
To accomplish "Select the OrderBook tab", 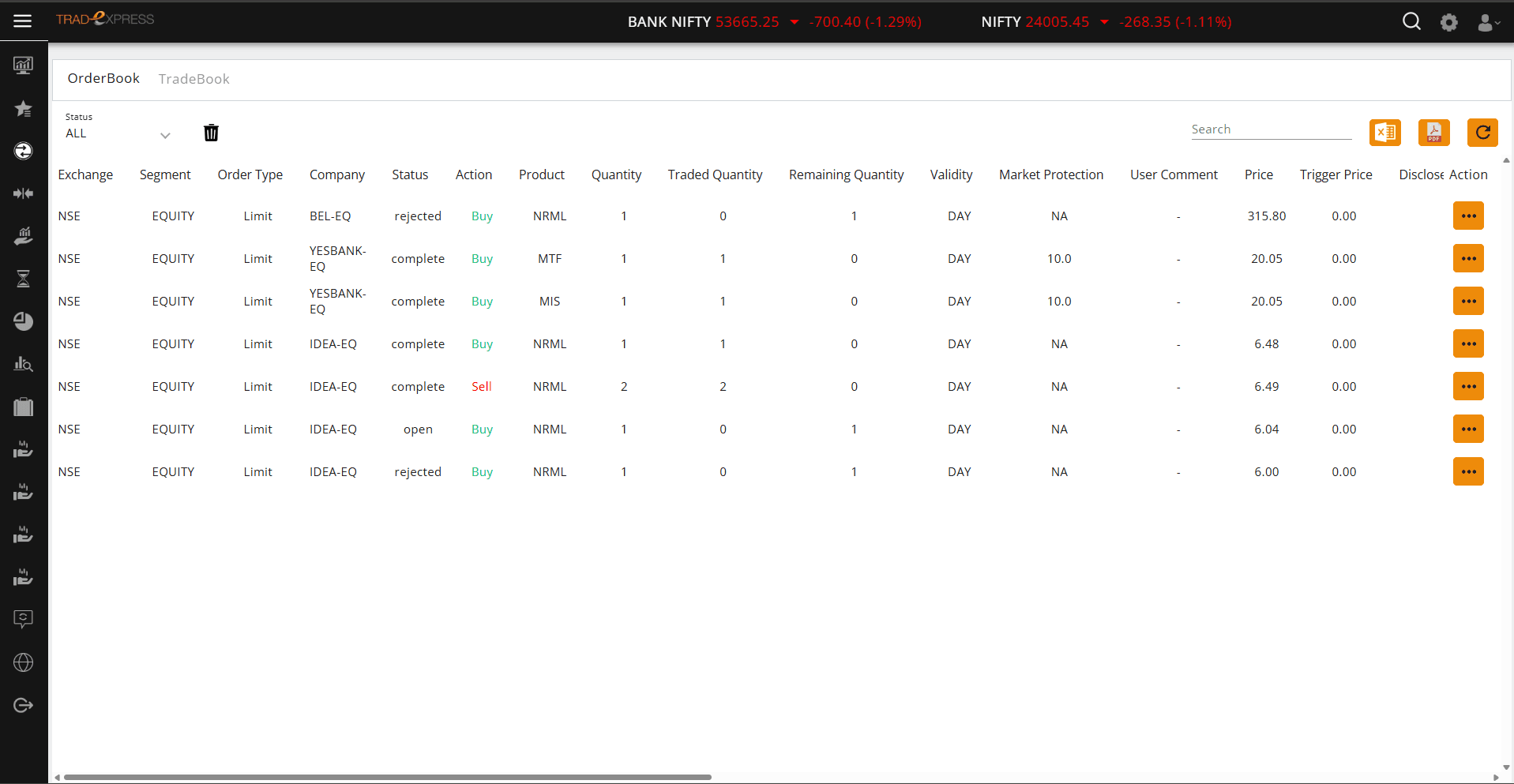I will click(103, 78).
